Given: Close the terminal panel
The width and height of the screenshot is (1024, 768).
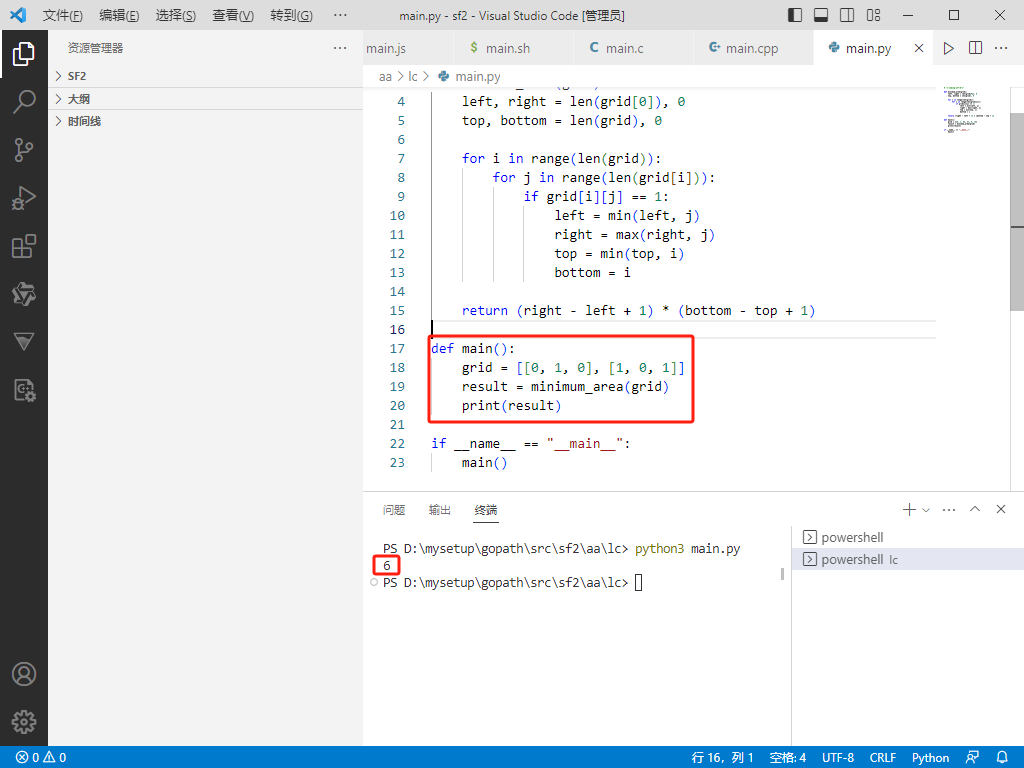Looking at the screenshot, I should [1000, 509].
